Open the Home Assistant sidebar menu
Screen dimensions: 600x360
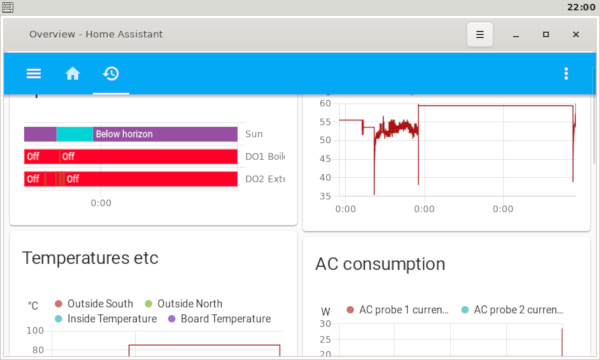pyautogui.click(x=34, y=73)
